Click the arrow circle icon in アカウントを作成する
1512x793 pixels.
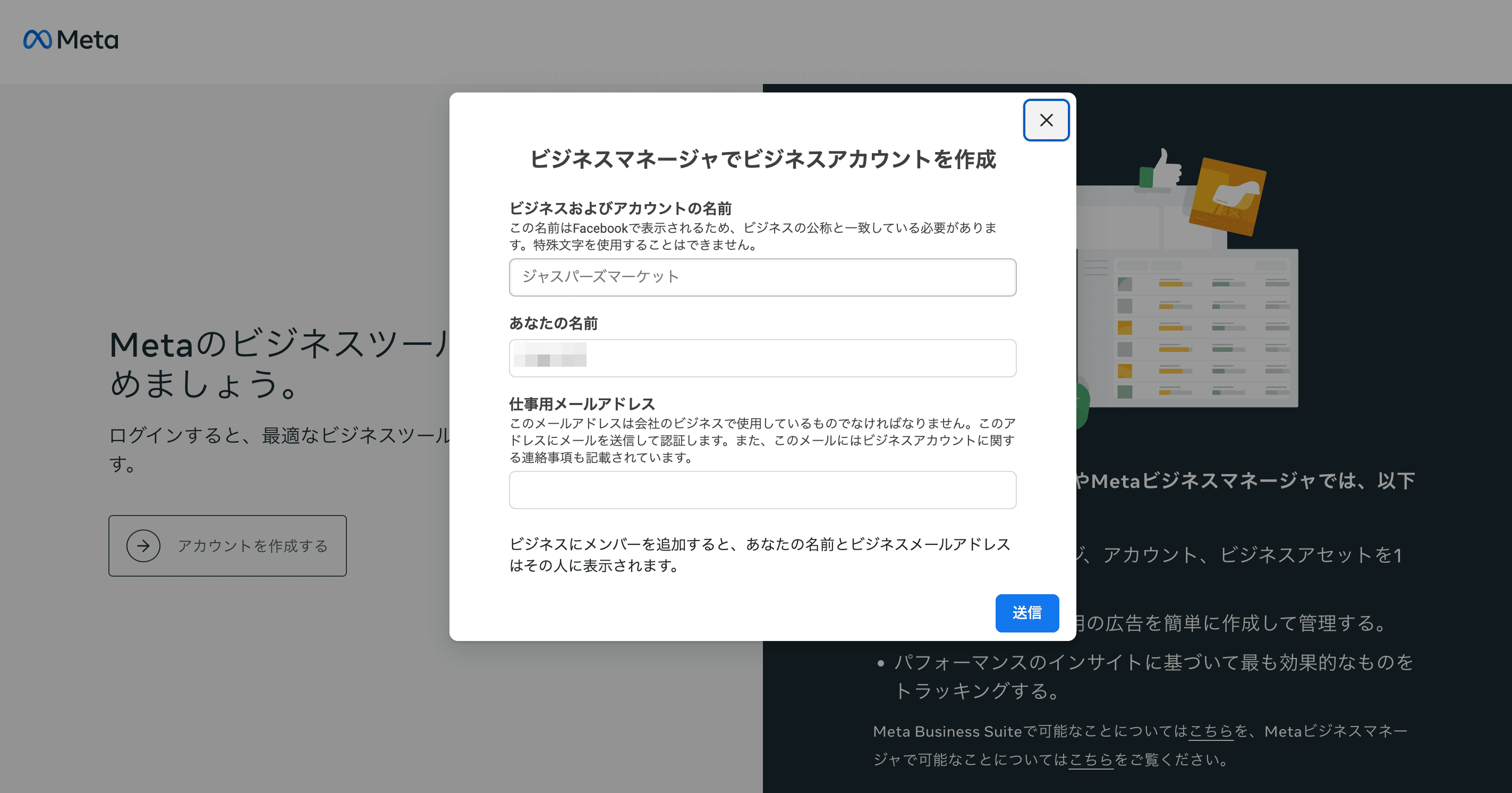[143, 546]
